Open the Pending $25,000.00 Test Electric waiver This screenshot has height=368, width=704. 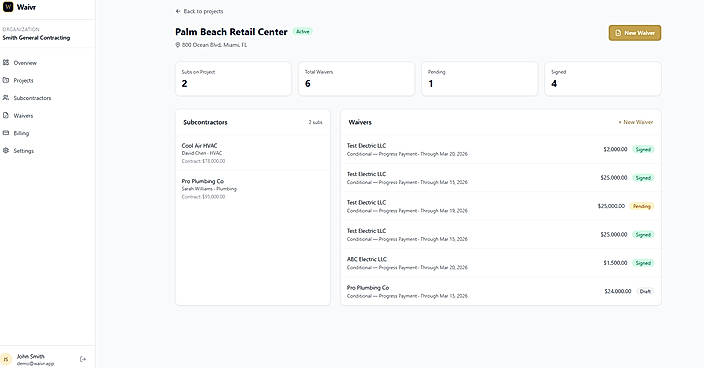click(x=501, y=206)
